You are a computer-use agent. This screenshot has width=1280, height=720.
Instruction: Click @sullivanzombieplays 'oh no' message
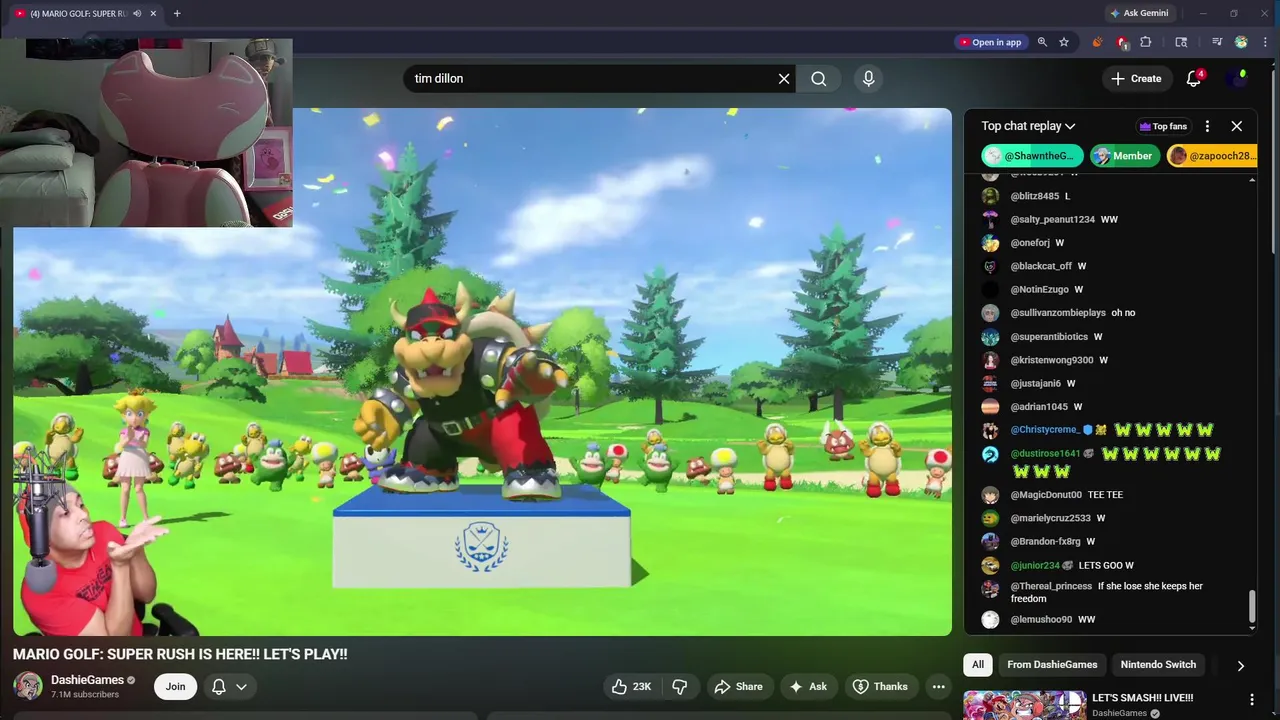pyautogui.click(x=1072, y=313)
